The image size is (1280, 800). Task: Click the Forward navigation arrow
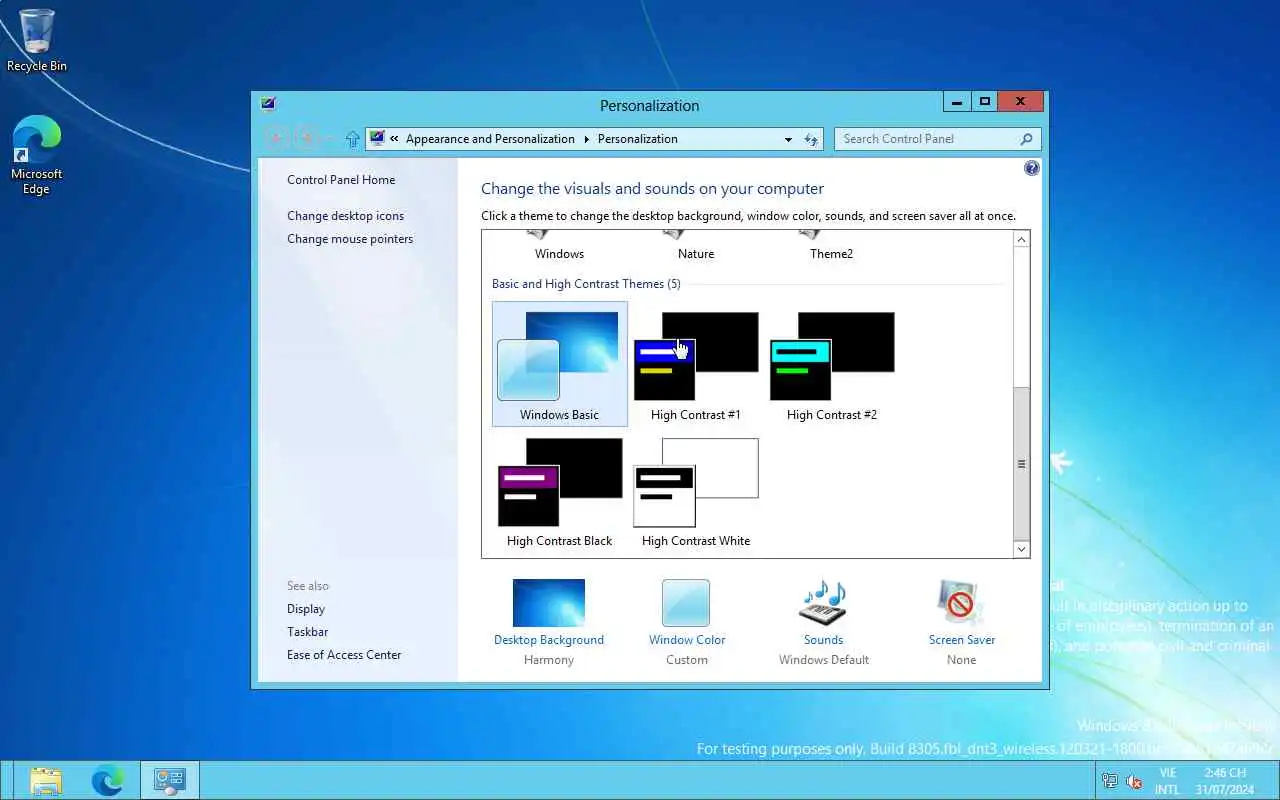[x=308, y=139]
